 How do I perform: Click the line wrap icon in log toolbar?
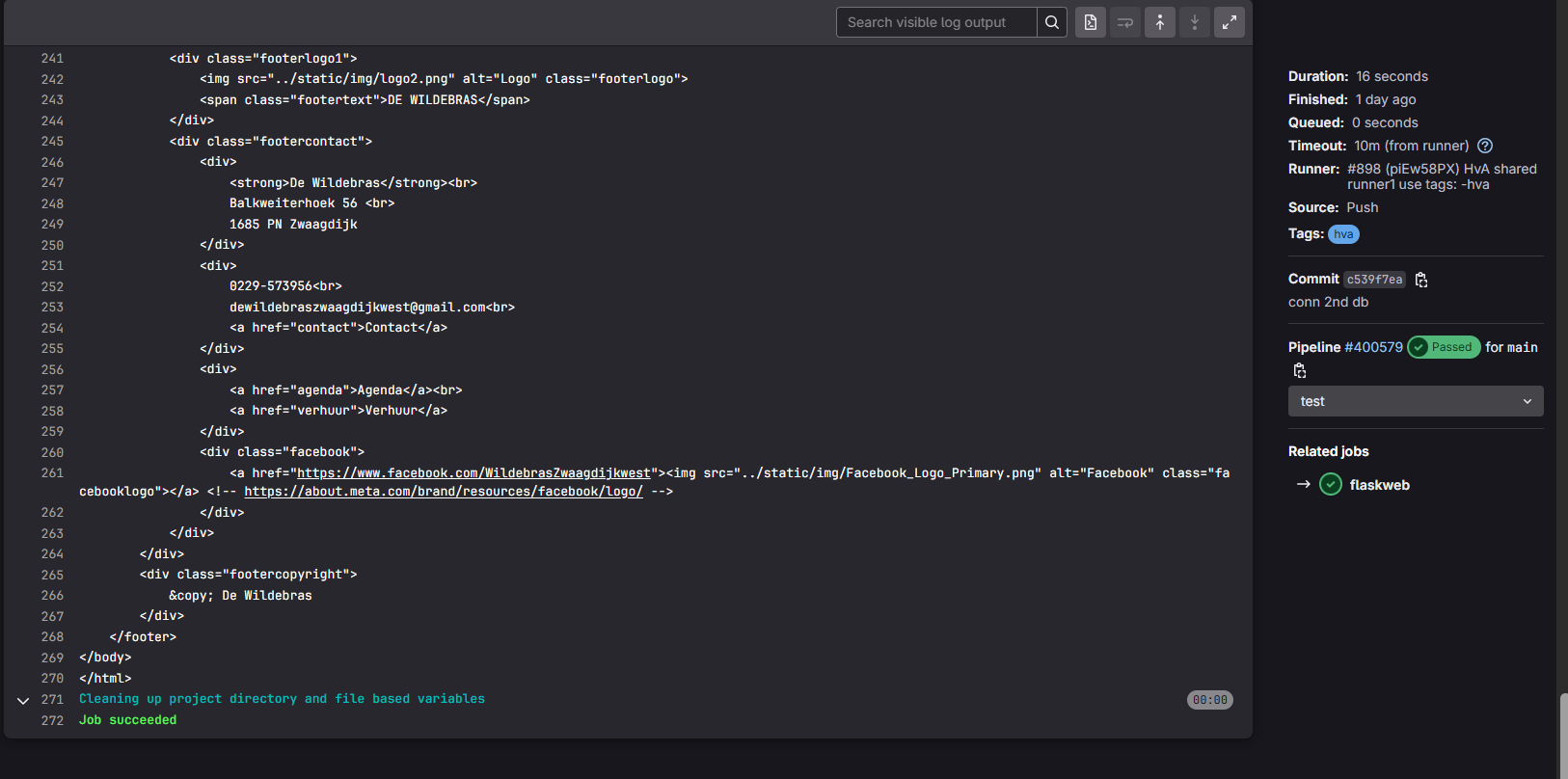pos(1125,22)
